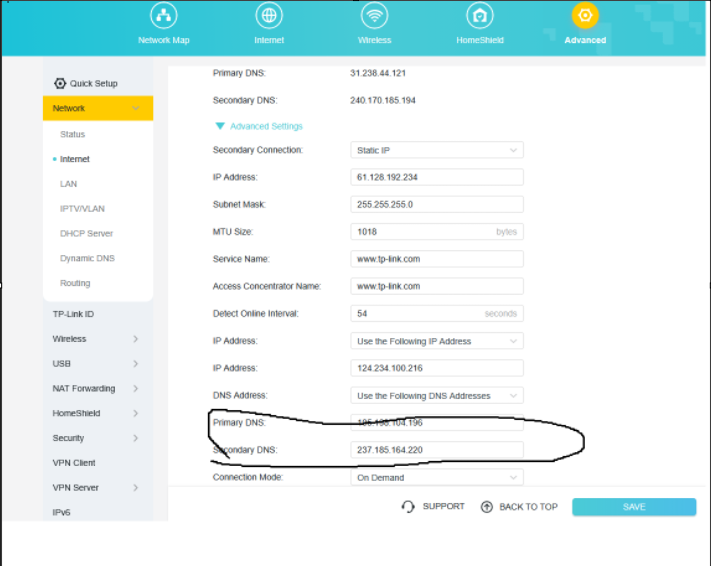Image resolution: width=711 pixels, height=566 pixels.
Task: Click the Primary DNS input field
Action: click(437, 423)
